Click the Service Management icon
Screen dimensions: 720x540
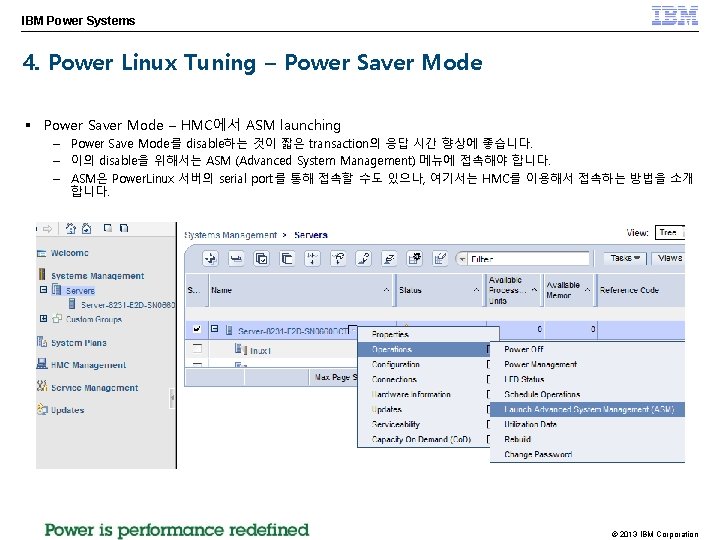[x=42, y=386]
